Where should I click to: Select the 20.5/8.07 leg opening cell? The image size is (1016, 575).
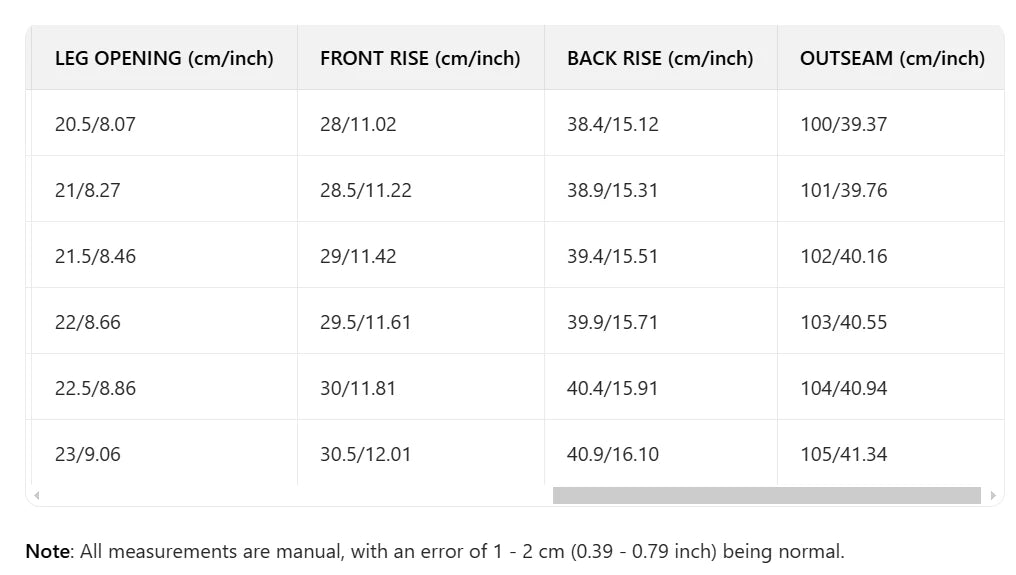click(x=95, y=125)
